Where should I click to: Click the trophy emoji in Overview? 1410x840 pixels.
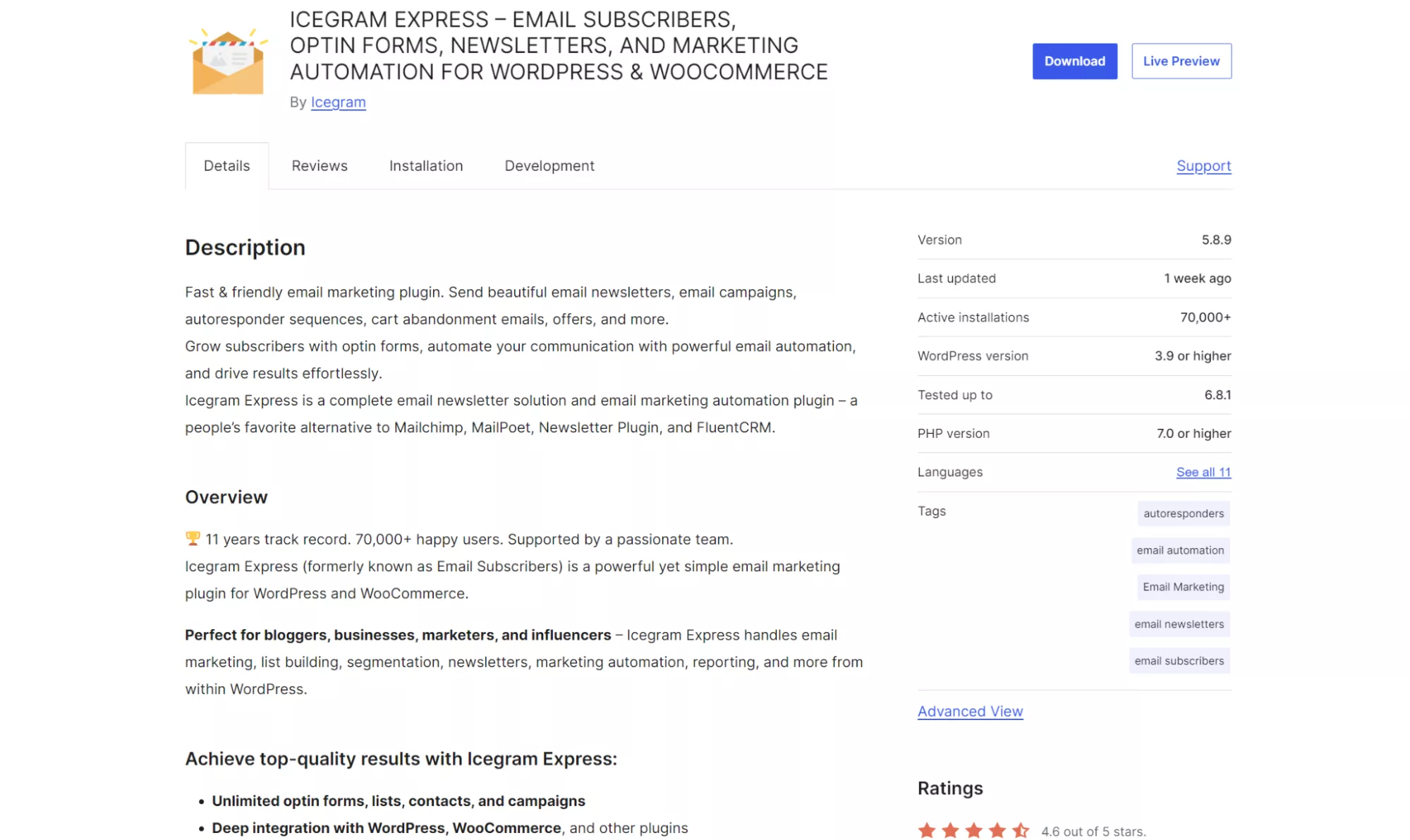(193, 539)
